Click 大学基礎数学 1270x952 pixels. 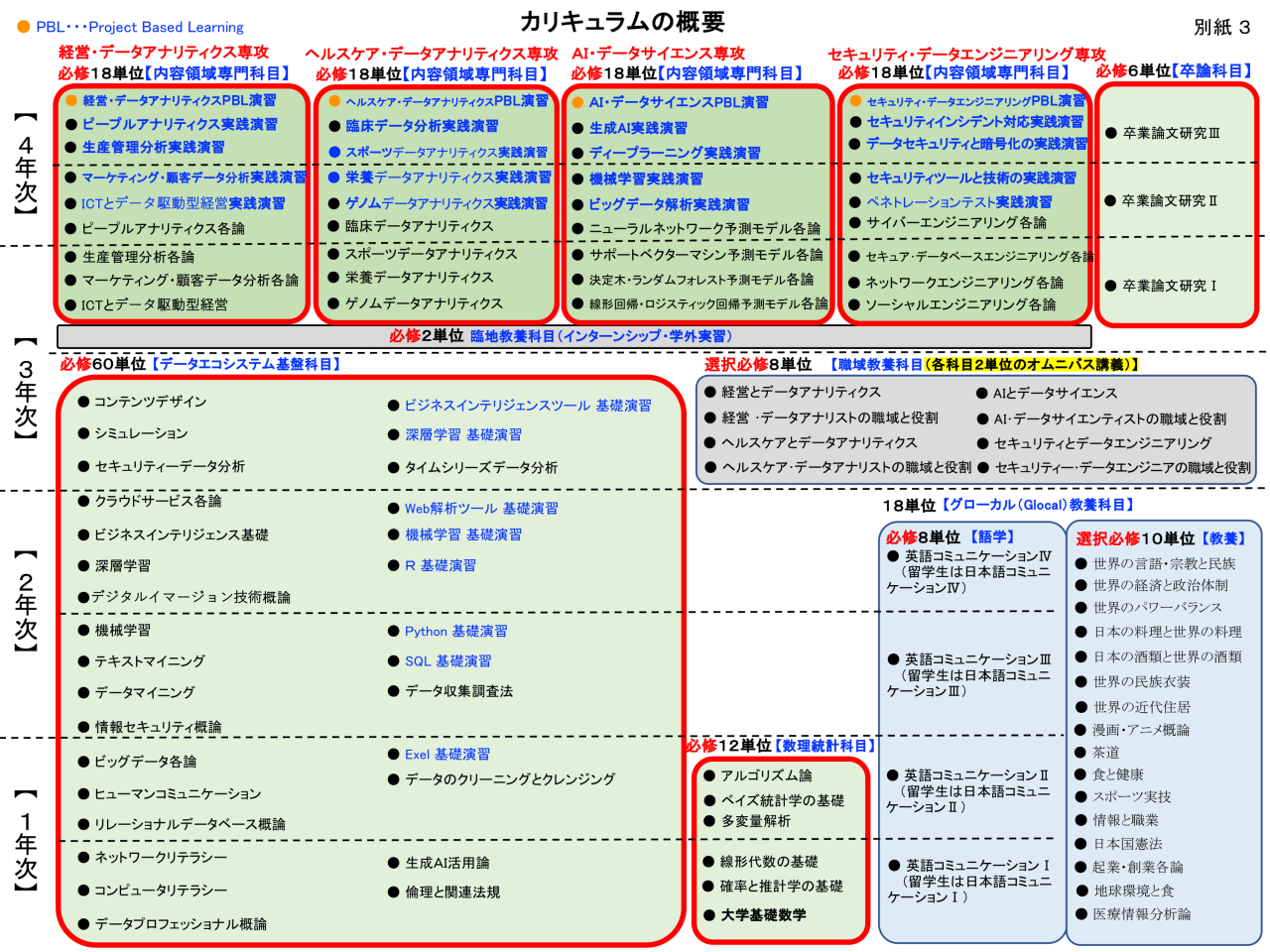pos(763,914)
